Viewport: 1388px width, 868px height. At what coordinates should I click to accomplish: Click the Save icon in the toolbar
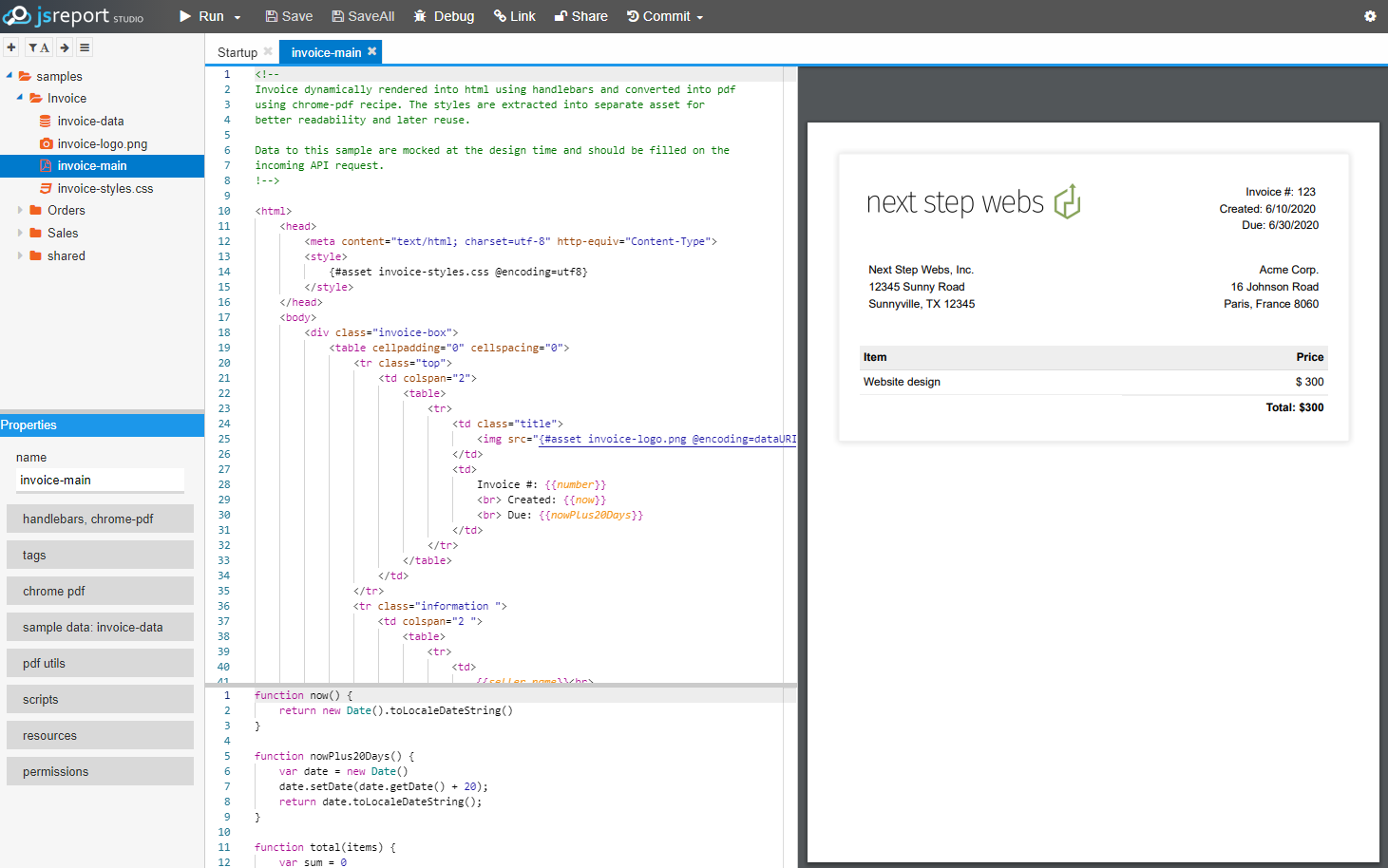[288, 16]
